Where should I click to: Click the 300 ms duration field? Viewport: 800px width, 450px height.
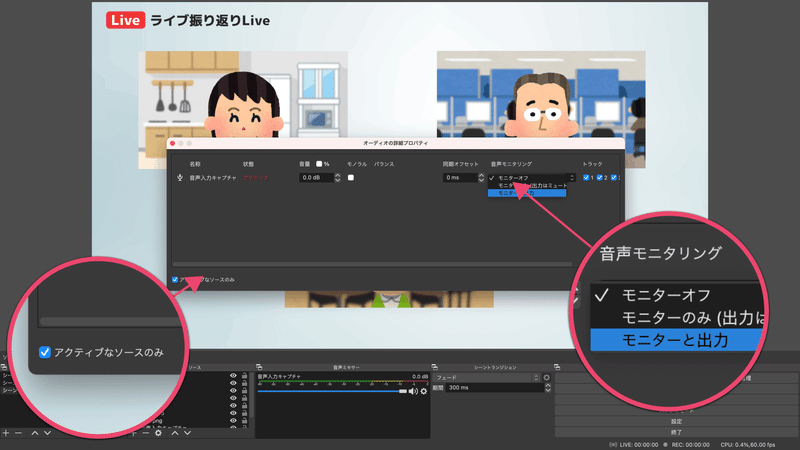[495, 388]
